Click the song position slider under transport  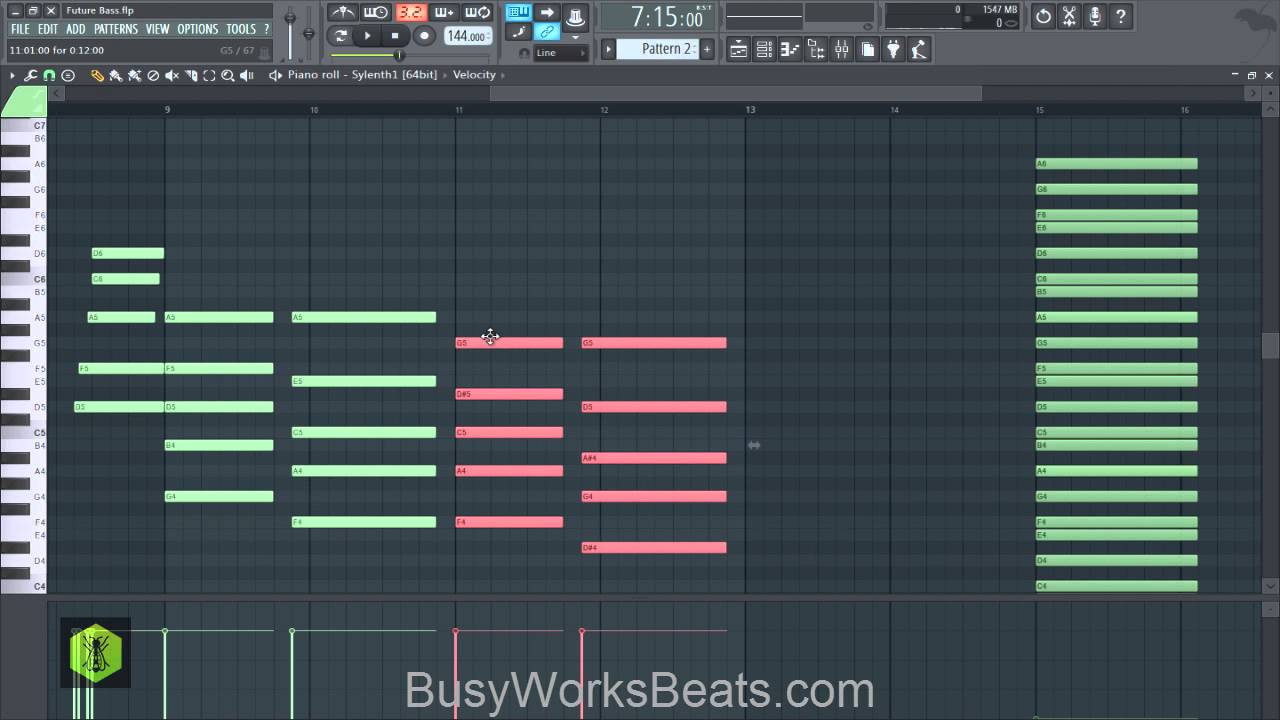400,55
